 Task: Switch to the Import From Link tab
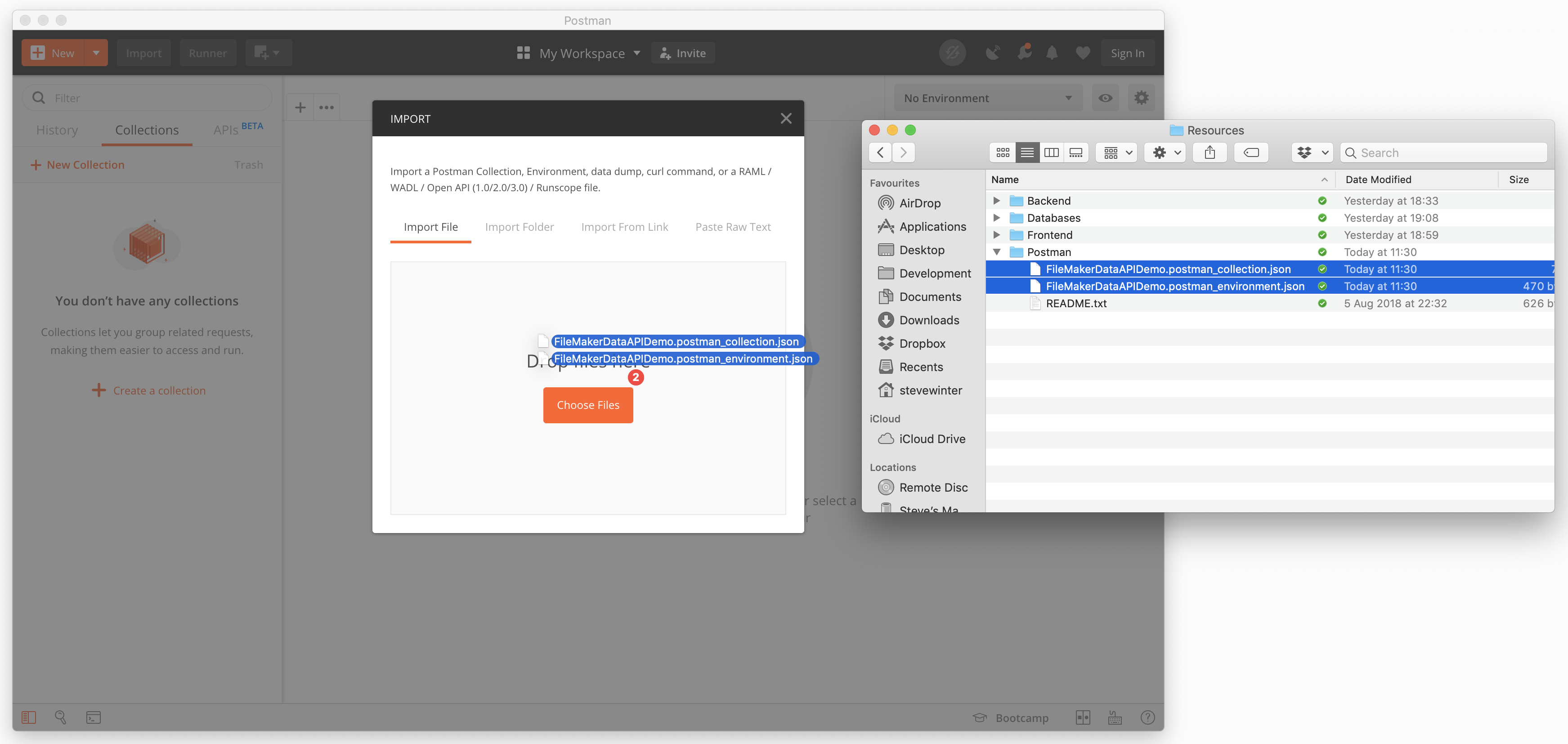(x=624, y=227)
